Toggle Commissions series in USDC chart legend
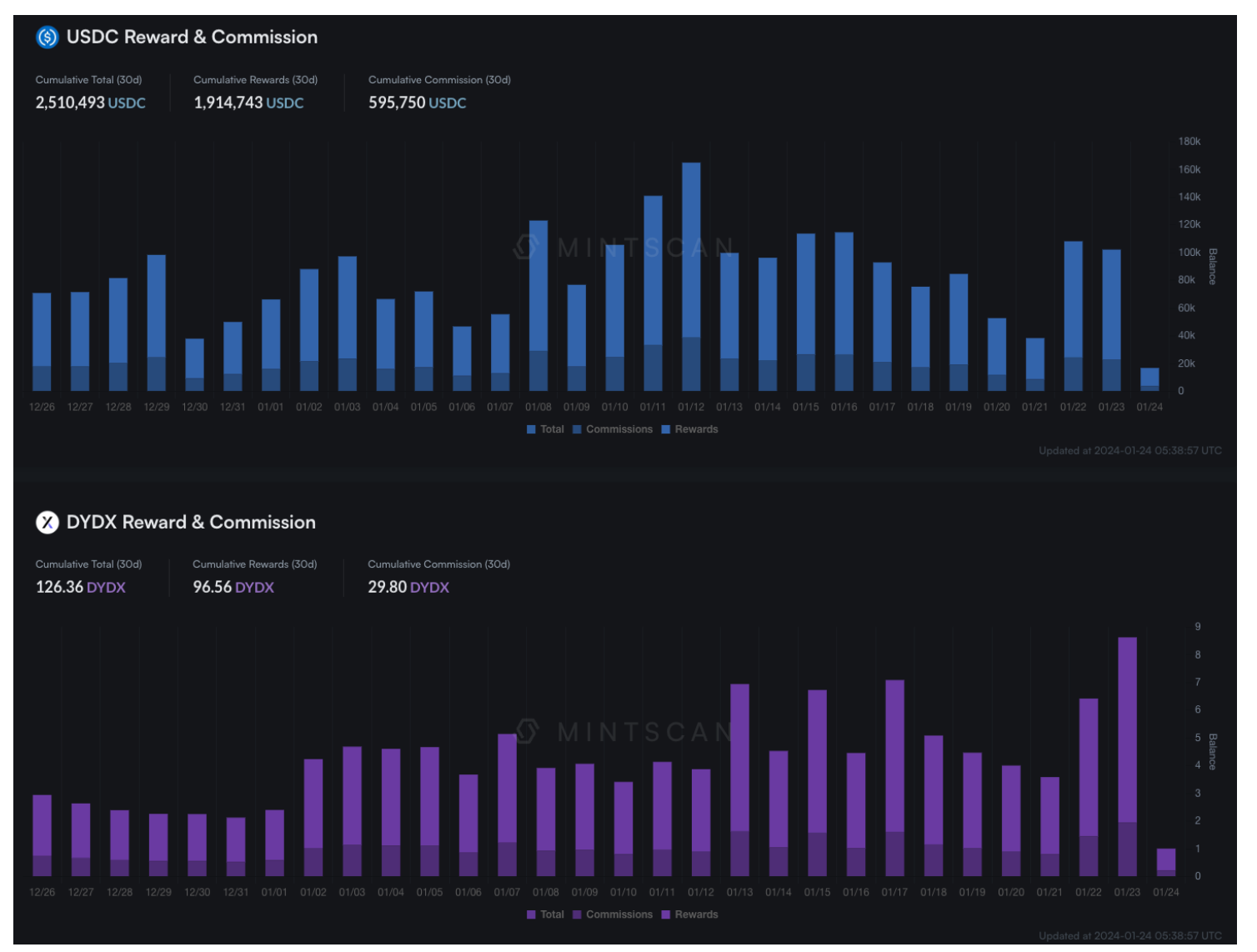The height and width of the screenshot is (952, 1257). click(613, 429)
